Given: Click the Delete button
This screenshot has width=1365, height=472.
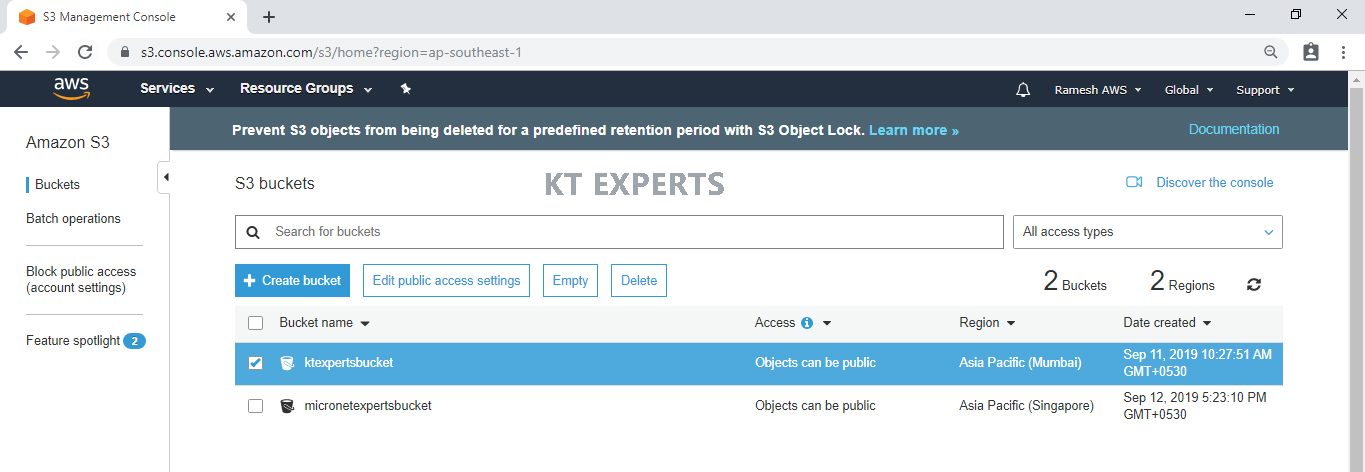Looking at the screenshot, I should click(x=639, y=281).
